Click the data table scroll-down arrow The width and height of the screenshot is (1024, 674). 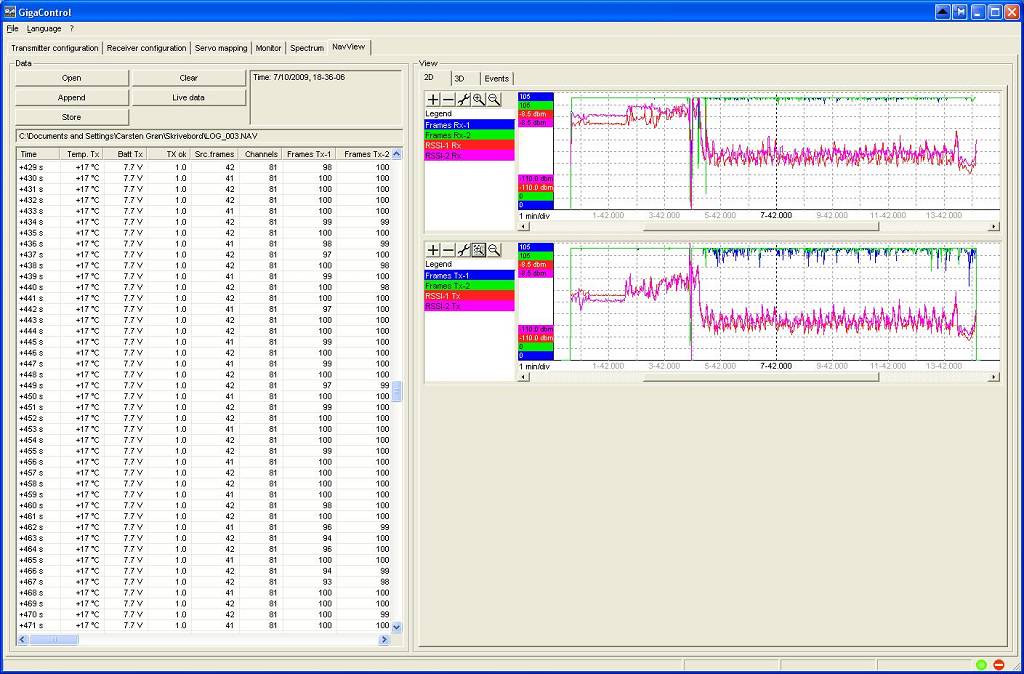(396, 627)
